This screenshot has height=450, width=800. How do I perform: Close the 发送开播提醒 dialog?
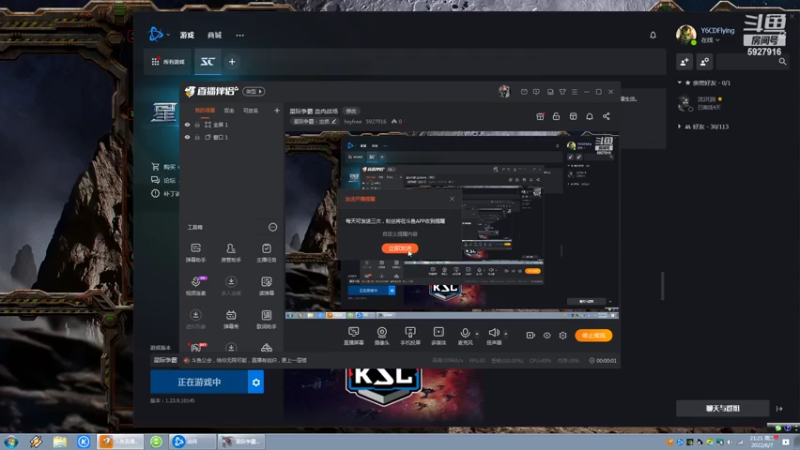[x=452, y=198]
